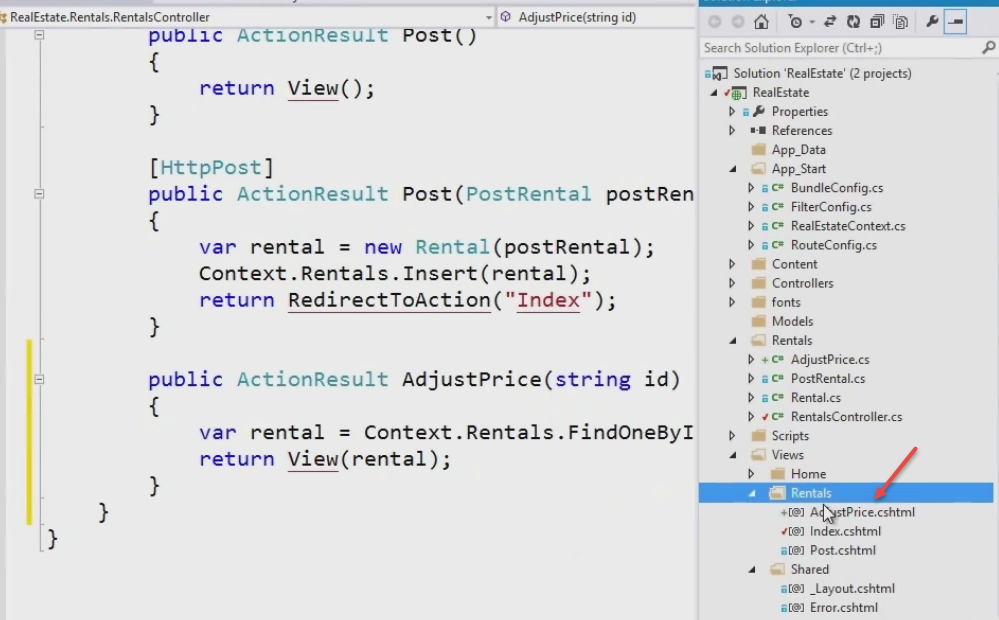Viewport: 999px width, 620px height.
Task: Select Solution 'RealEstate' (2 projects) node
Action: [x=822, y=73]
